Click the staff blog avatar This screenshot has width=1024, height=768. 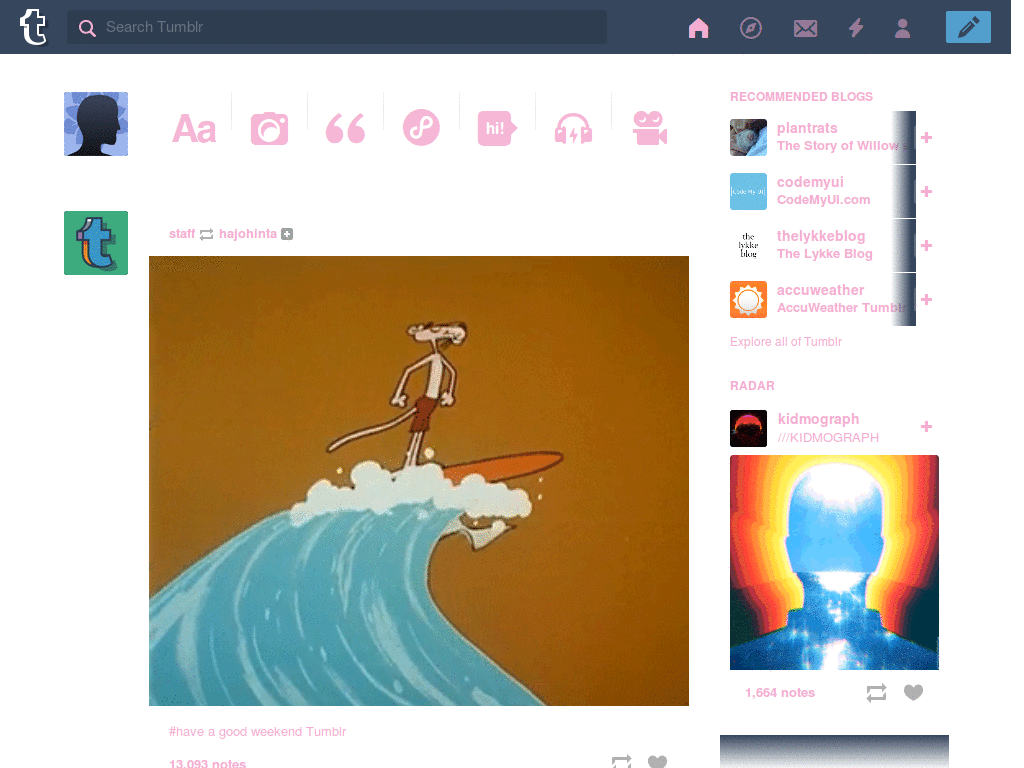pyautogui.click(x=96, y=243)
